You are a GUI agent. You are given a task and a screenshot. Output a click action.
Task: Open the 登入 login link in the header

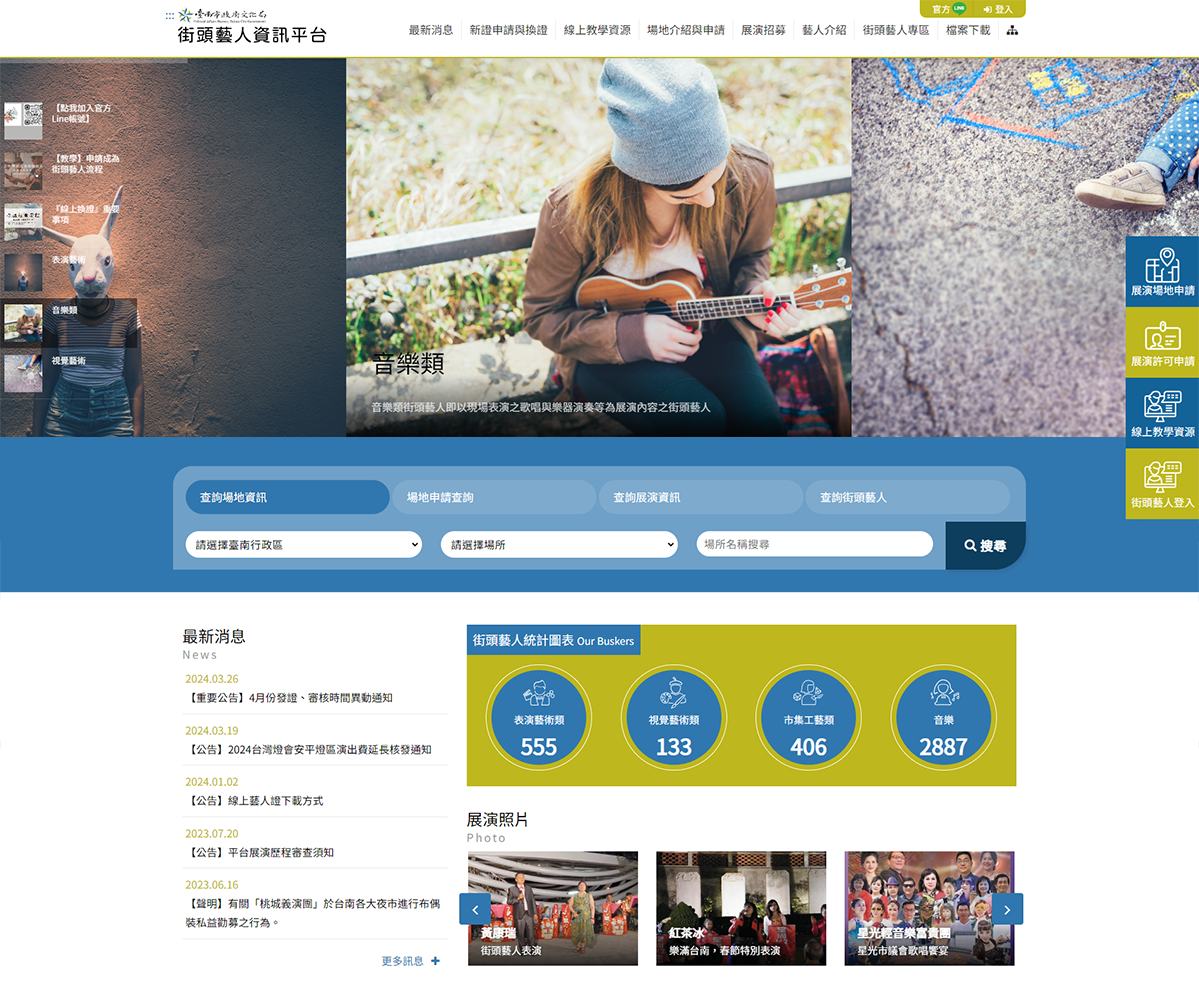[x=998, y=9]
